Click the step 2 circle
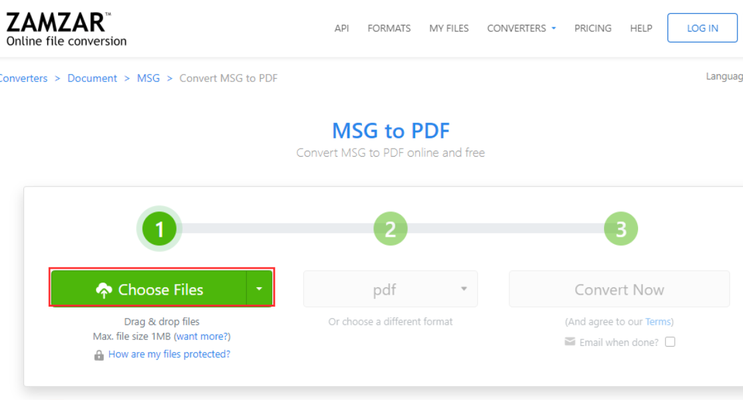The image size is (743, 400). coord(390,229)
